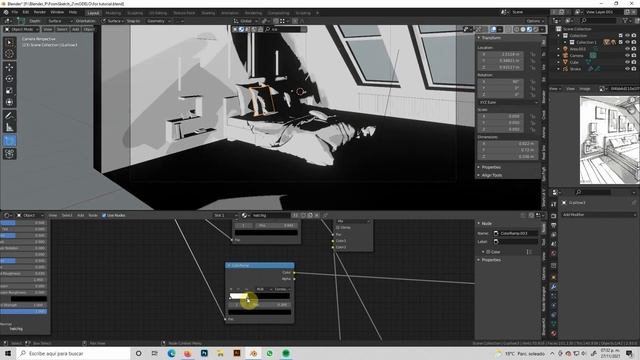Switch to the Layout workspace tab
Screen dimensions: 640x360
(x=93, y=13)
